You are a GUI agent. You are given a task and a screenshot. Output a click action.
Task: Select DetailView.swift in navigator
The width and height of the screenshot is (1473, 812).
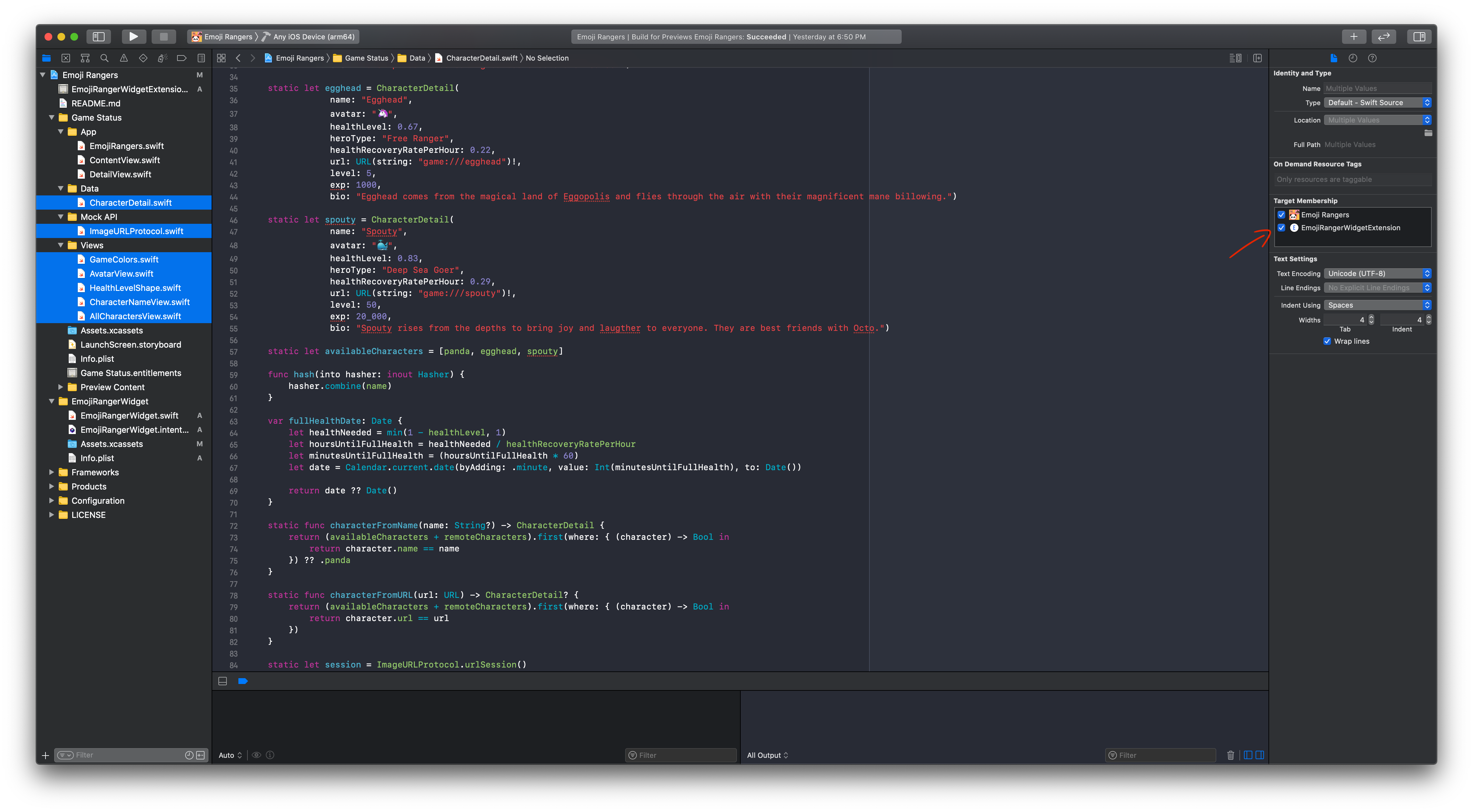click(120, 174)
